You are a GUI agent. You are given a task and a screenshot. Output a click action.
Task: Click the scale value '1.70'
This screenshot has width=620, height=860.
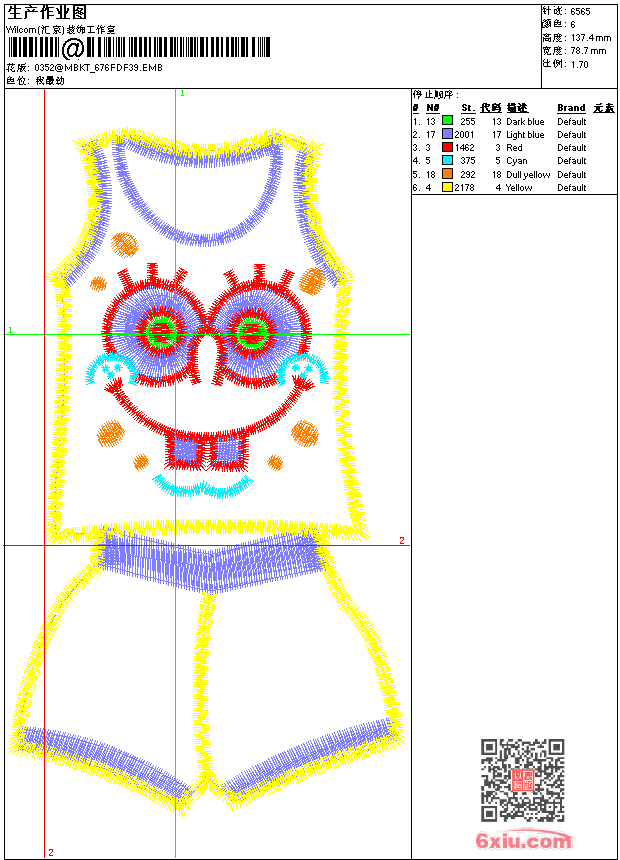click(579, 65)
